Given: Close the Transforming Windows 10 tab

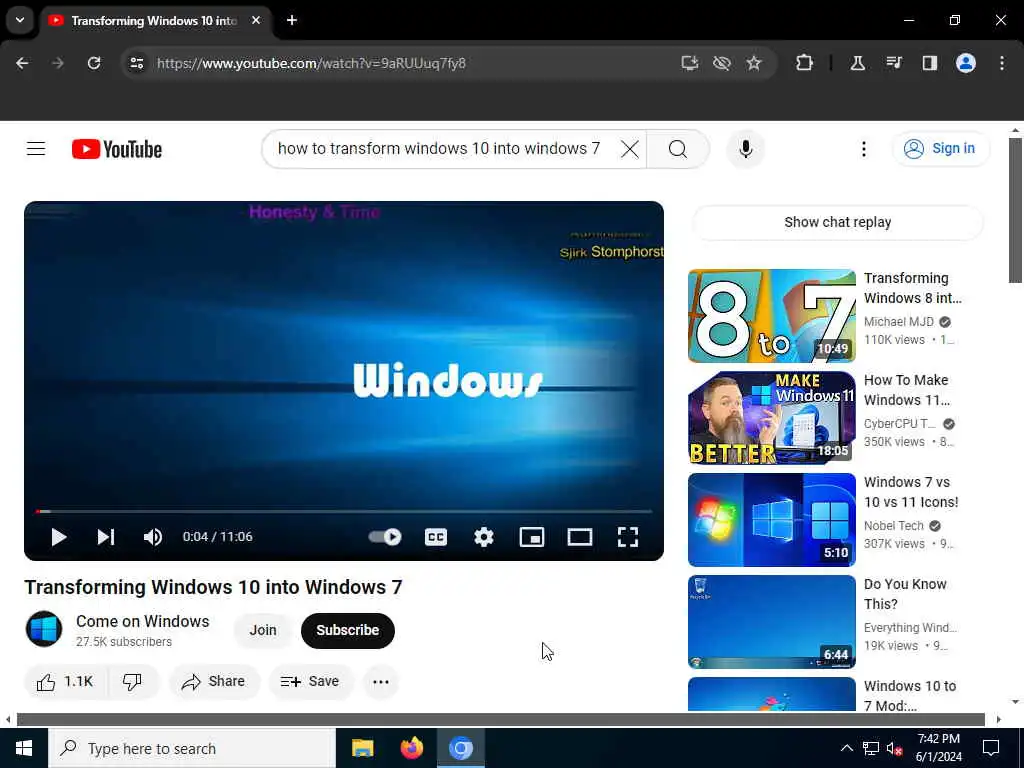Looking at the screenshot, I should point(256,20).
